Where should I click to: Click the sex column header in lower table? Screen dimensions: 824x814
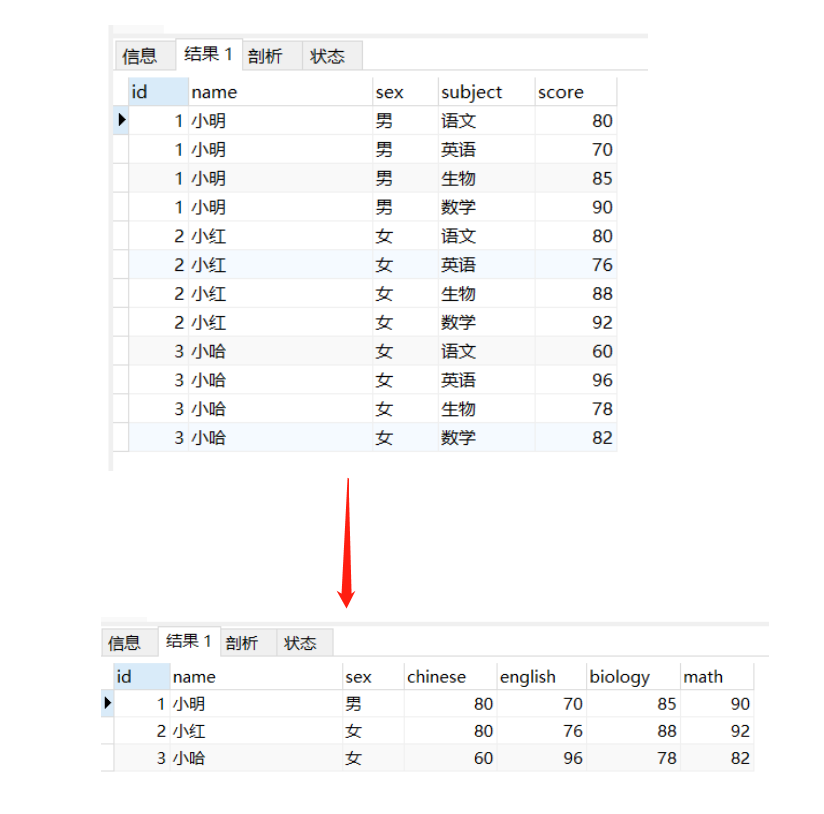point(374,677)
